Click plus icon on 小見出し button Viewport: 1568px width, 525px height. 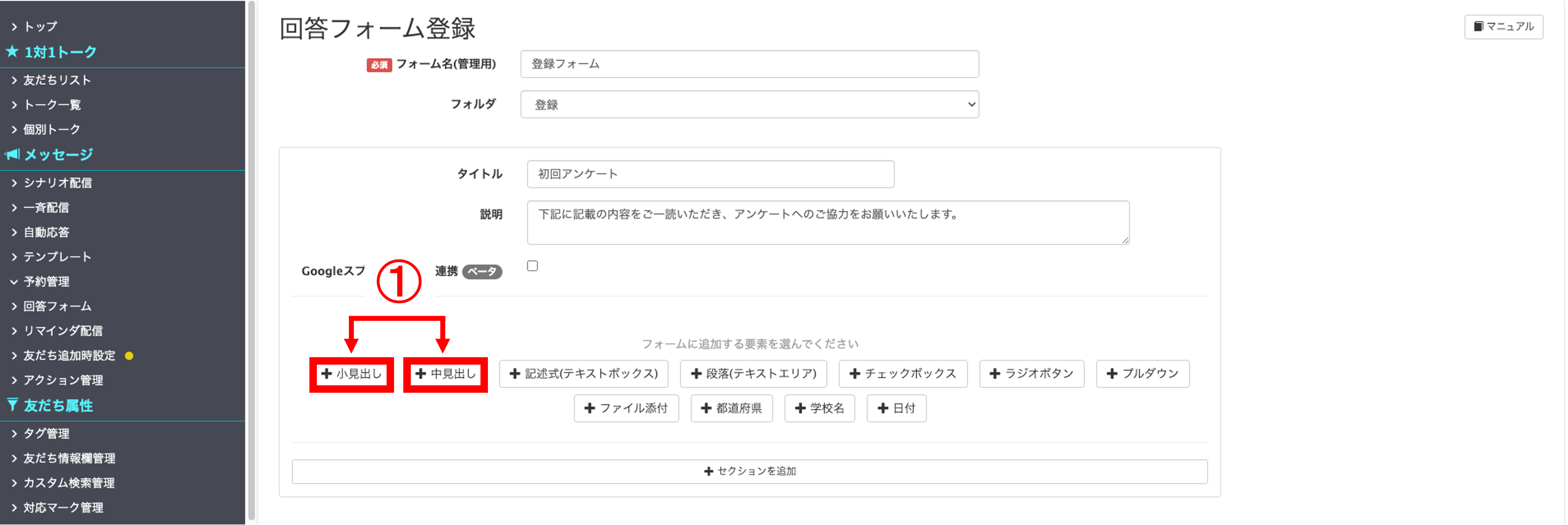coord(327,373)
